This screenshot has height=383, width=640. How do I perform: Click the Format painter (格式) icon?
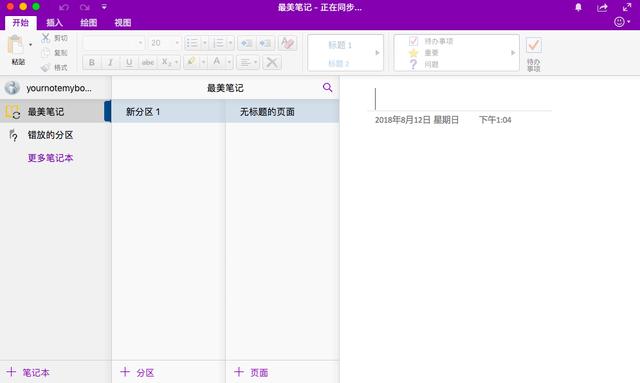coord(46,67)
